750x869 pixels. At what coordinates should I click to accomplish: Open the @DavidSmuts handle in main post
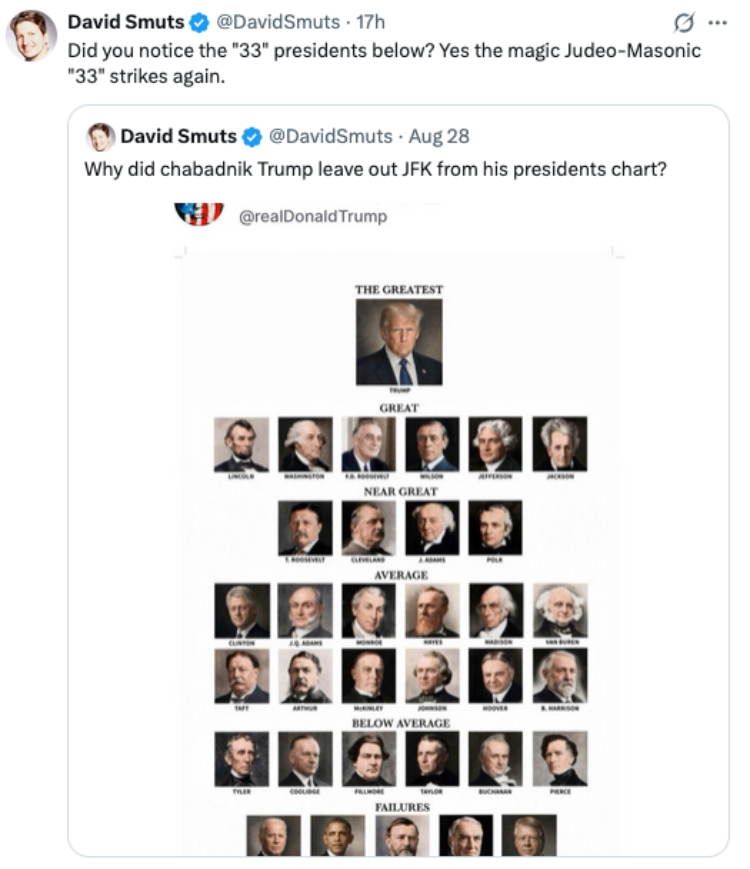click(x=278, y=22)
